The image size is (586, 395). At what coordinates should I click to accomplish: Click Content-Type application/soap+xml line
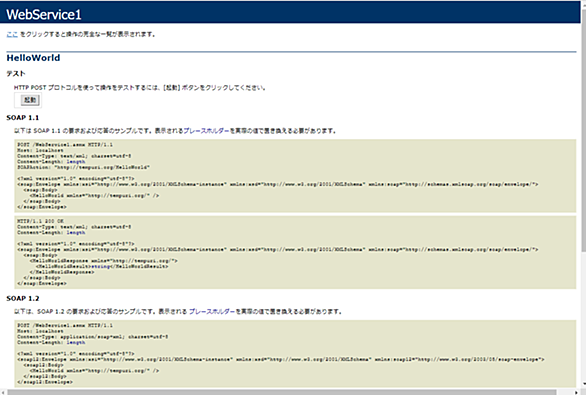click(x=93, y=337)
